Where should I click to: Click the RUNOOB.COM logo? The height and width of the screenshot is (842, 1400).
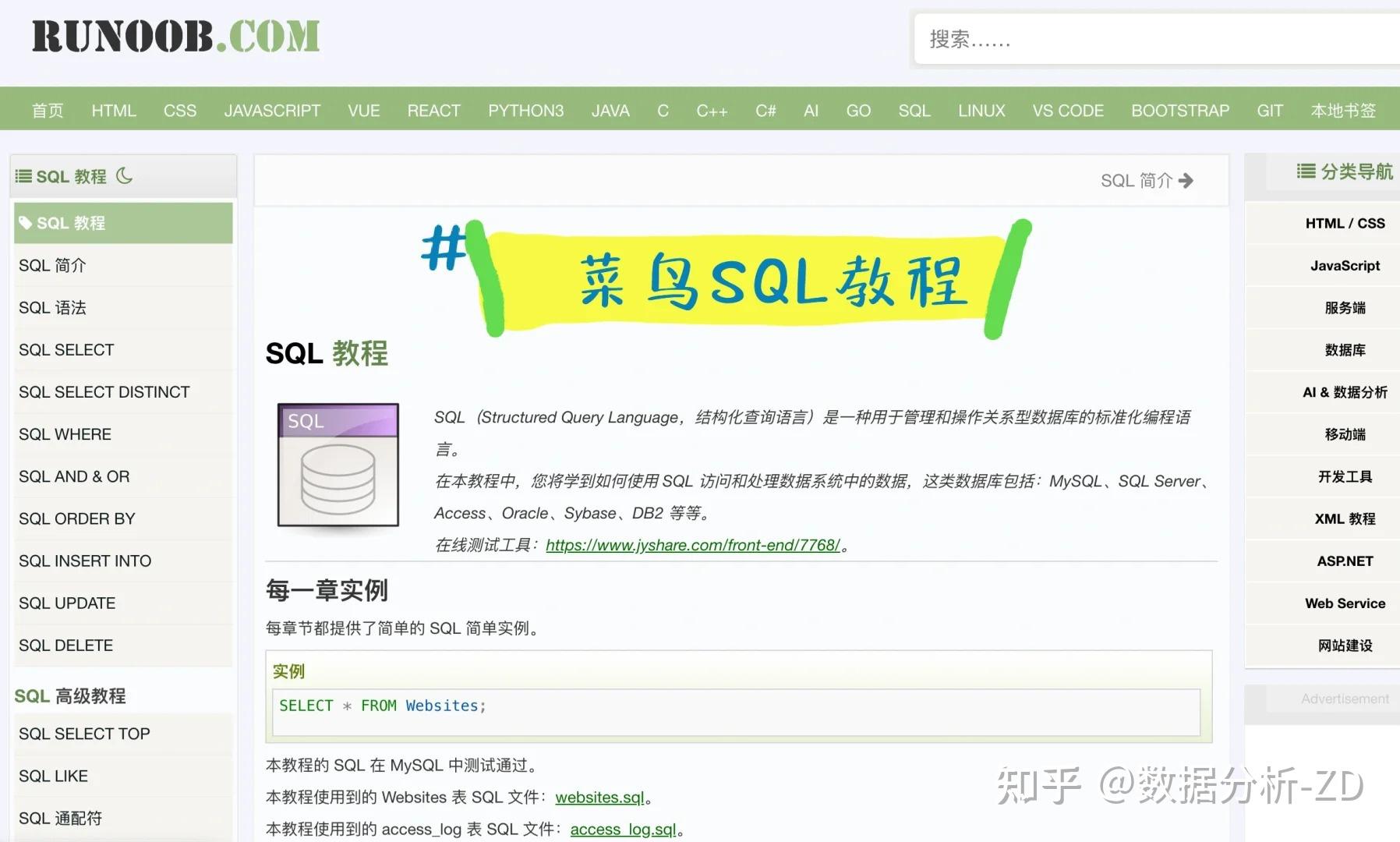175,36
